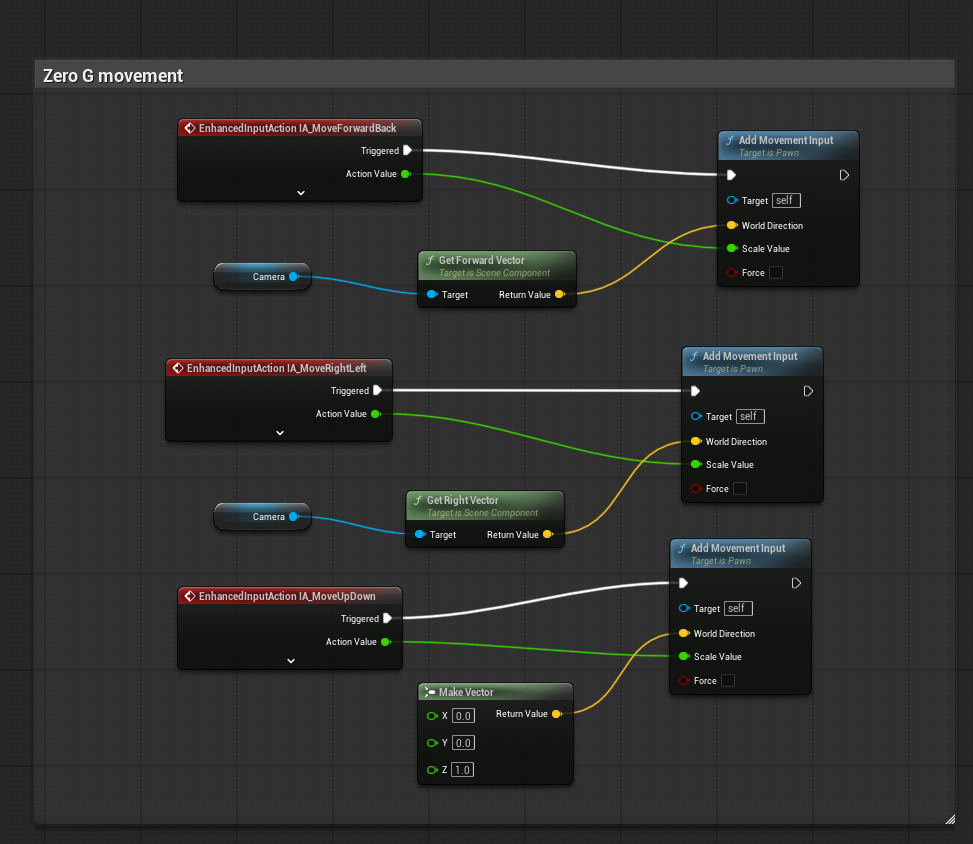Expand the IA_MoveUpDown node's extra pins
The image size is (973, 844).
coord(290,661)
